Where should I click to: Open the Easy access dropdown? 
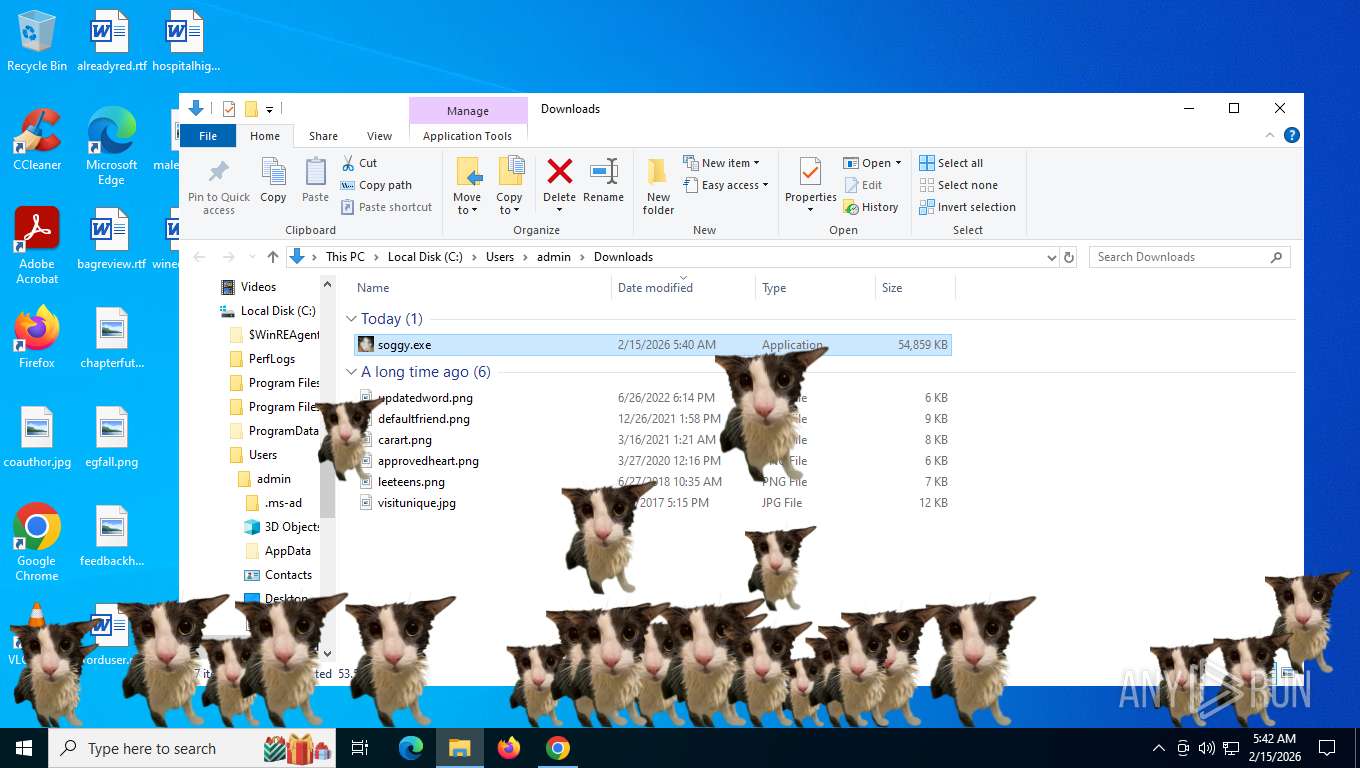tap(727, 185)
